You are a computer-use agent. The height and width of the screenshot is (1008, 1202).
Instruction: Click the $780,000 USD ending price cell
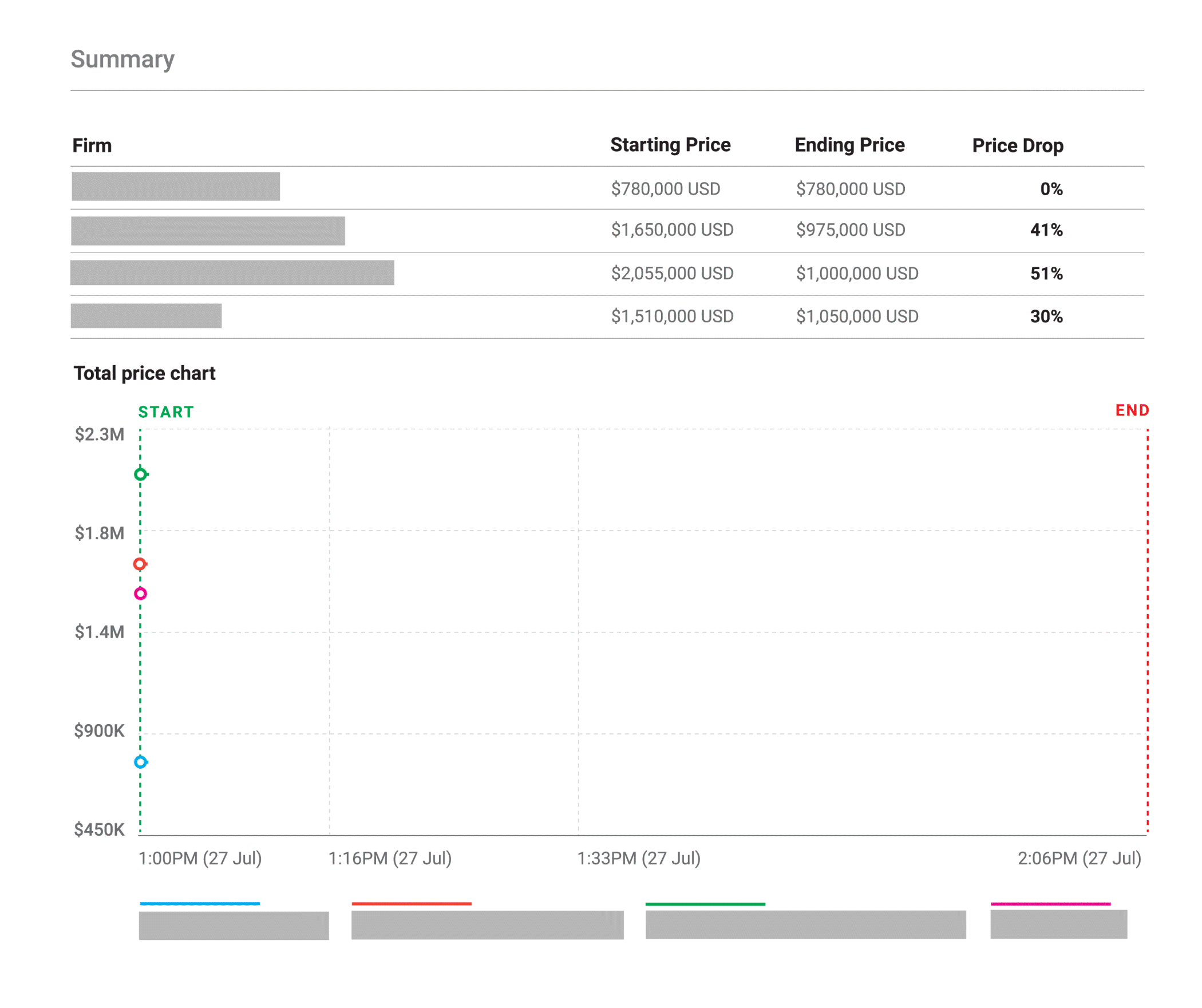tap(851, 189)
